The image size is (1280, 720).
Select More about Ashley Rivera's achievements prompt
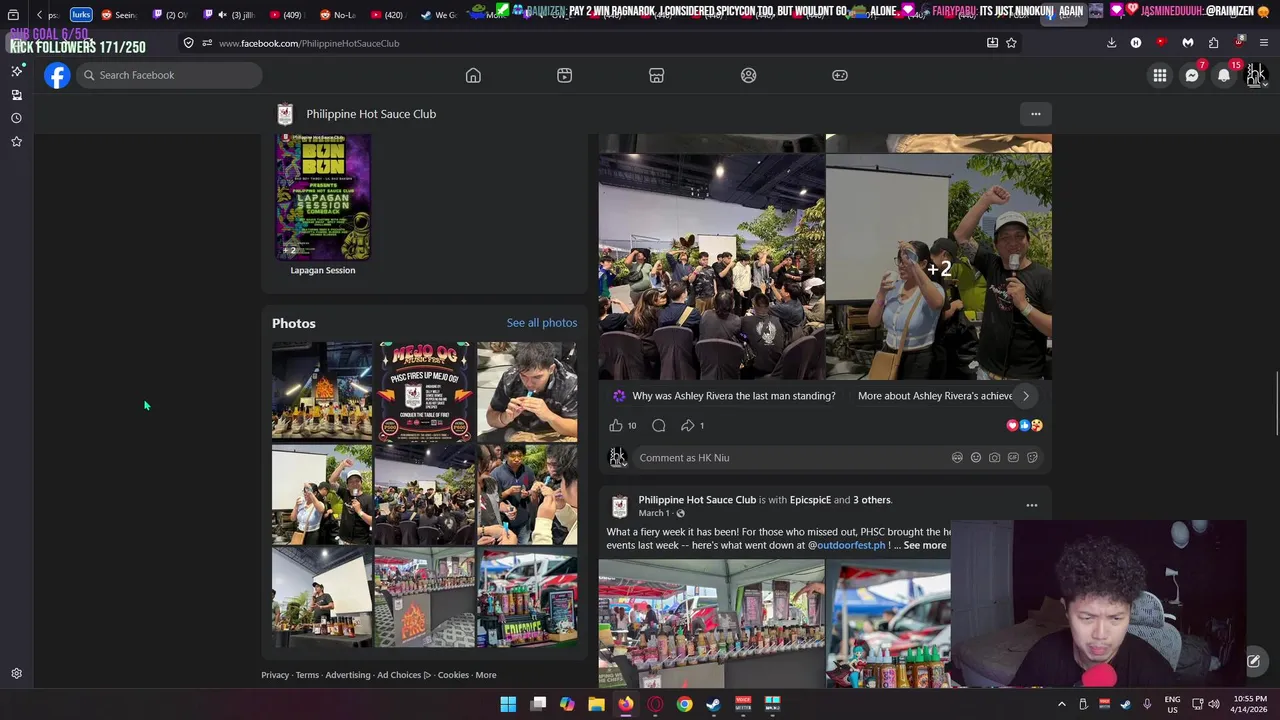[935, 396]
